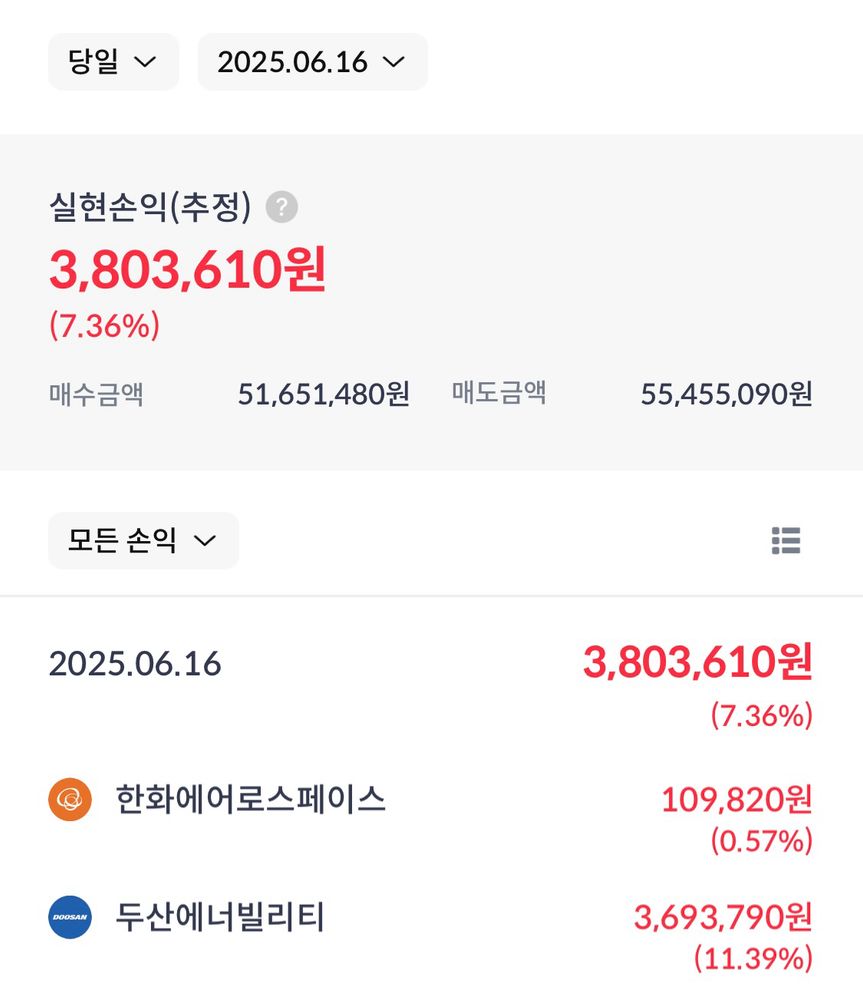Select the 109,820원 profit amount
This screenshot has width=863, height=1000.
point(737,799)
